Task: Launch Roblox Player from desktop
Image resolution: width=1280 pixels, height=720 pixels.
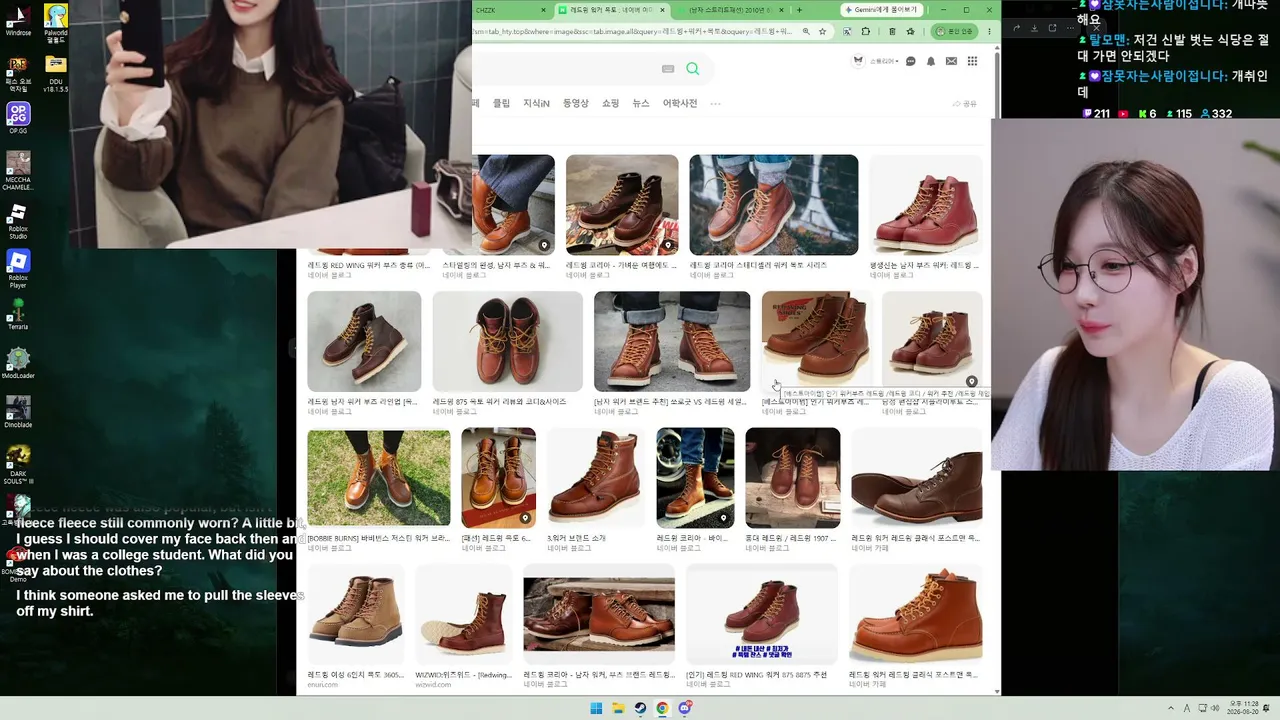Action: (18, 269)
